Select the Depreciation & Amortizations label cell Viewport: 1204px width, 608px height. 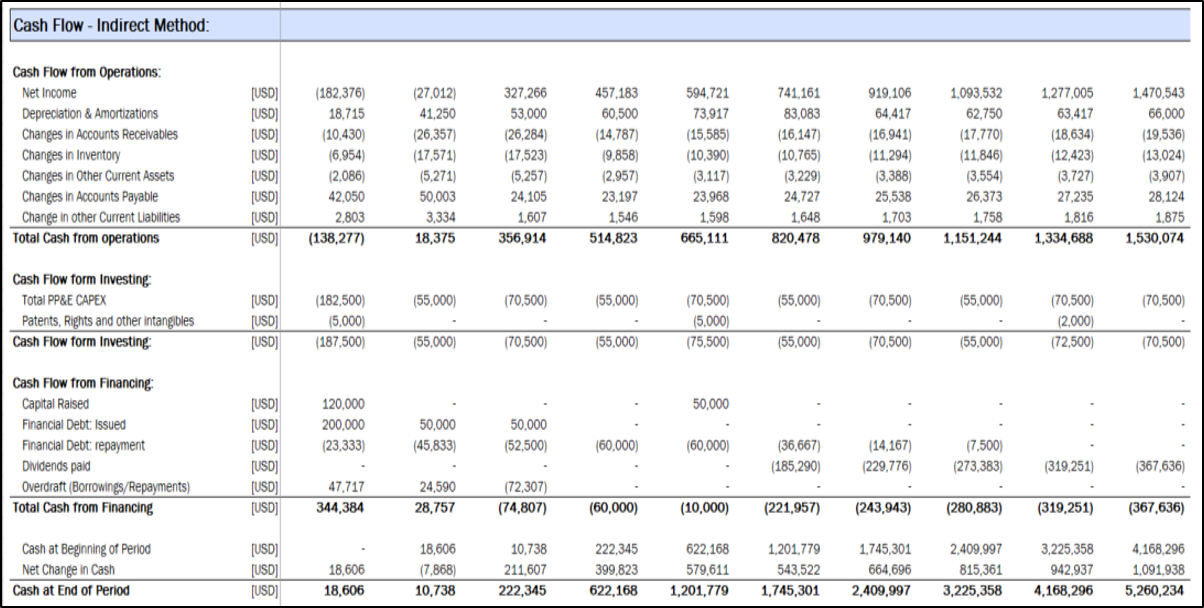[x=90, y=114]
